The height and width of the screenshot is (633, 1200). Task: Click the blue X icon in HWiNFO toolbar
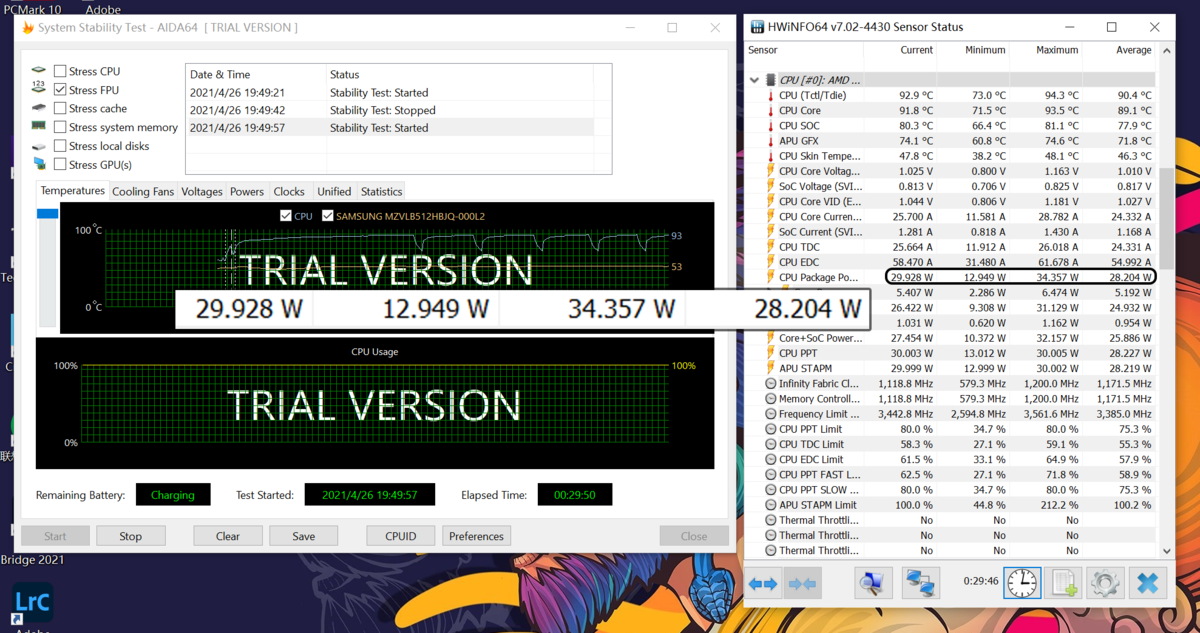pyautogui.click(x=1147, y=583)
